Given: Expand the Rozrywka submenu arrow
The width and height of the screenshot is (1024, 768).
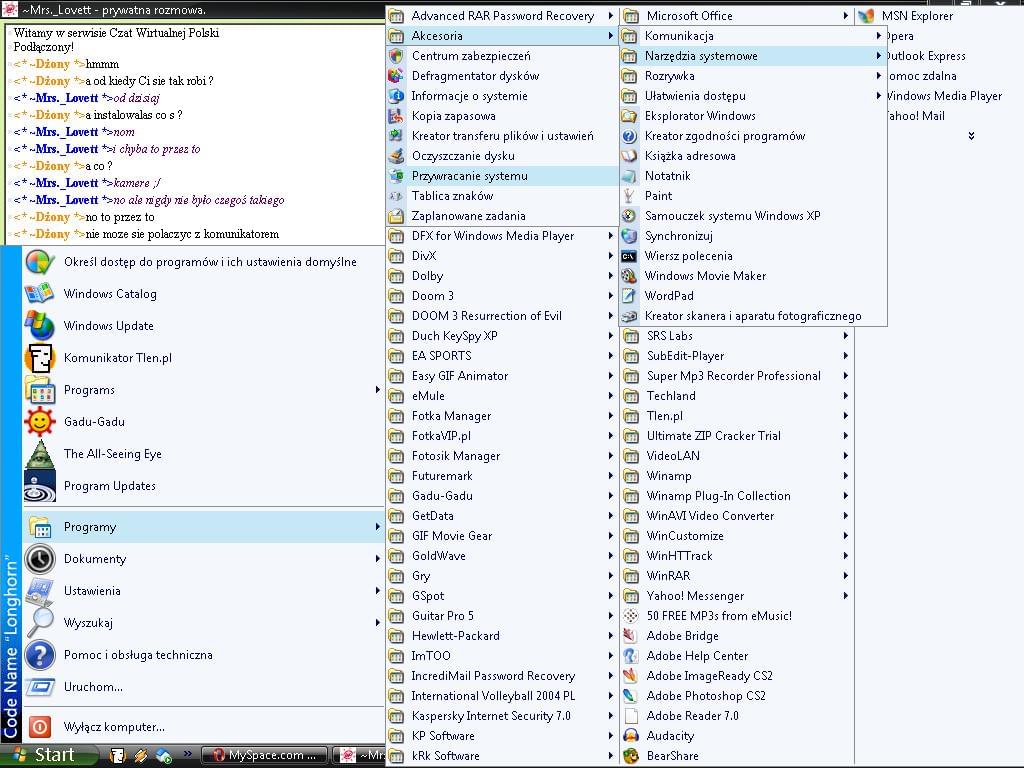Looking at the screenshot, I should tap(879, 76).
